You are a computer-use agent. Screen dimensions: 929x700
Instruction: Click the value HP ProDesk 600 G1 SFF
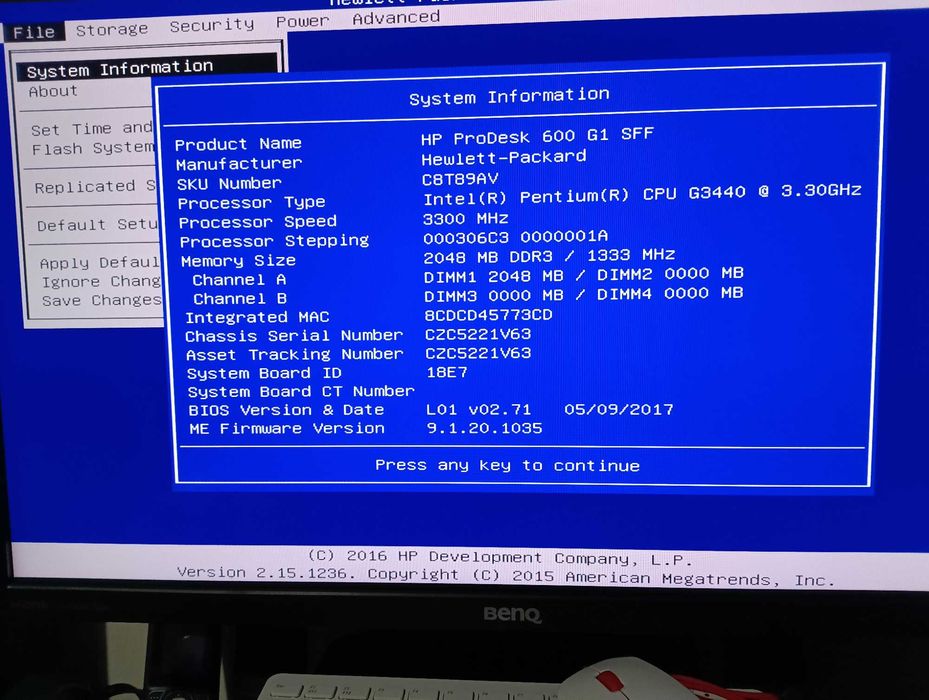coord(537,136)
